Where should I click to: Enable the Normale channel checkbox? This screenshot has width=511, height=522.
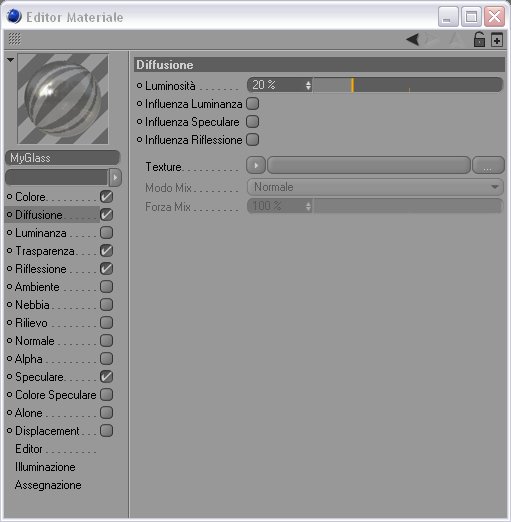107,341
